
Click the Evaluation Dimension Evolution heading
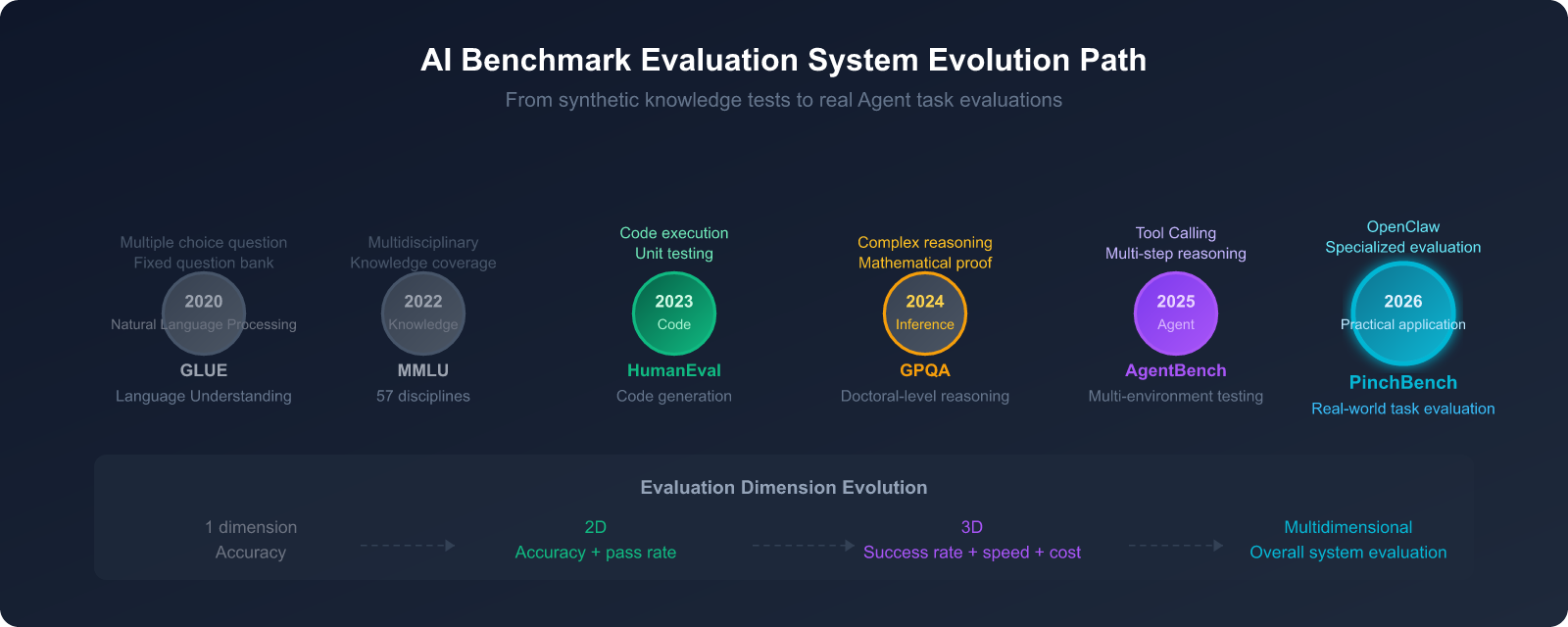(x=784, y=488)
